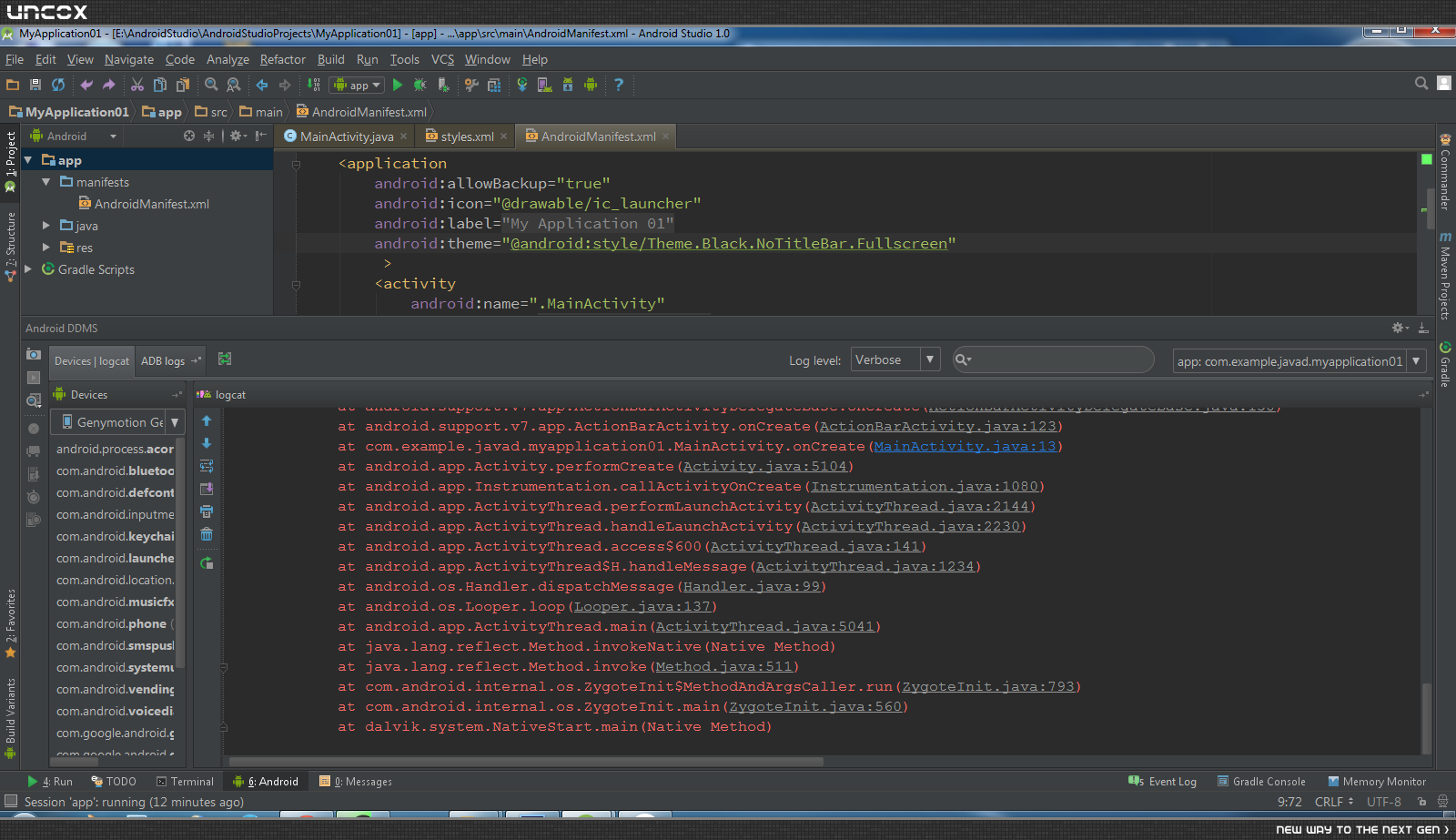The height and width of the screenshot is (840, 1456).
Task: Clear logcat with trash icon
Action: (207, 534)
